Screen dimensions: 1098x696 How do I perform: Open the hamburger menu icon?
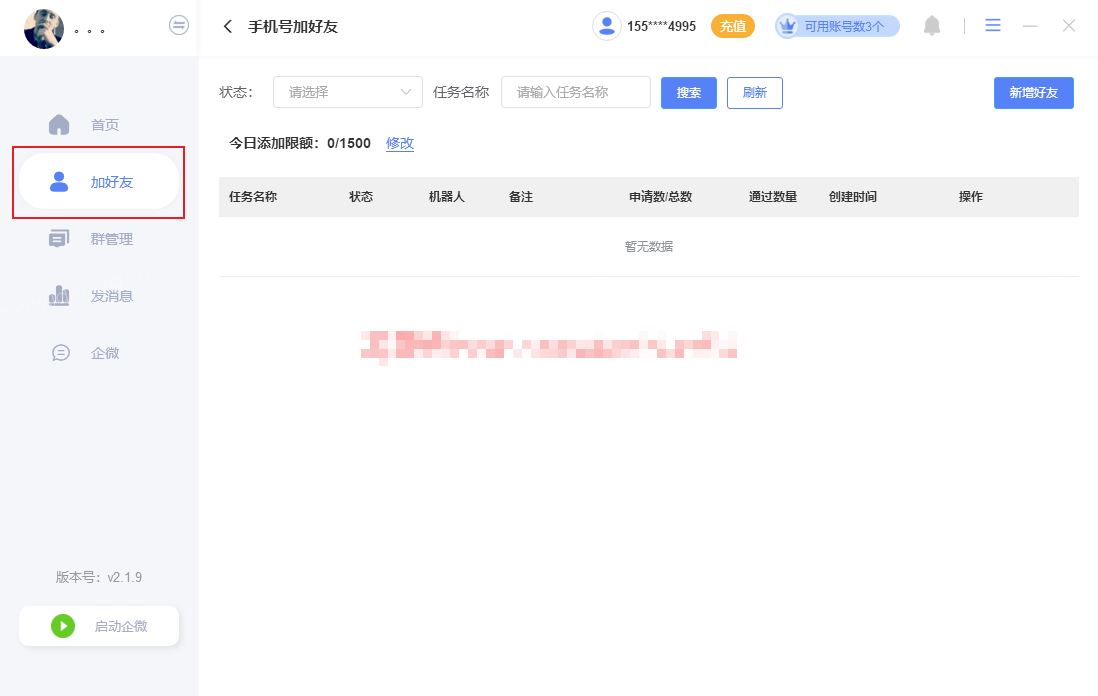point(992,25)
